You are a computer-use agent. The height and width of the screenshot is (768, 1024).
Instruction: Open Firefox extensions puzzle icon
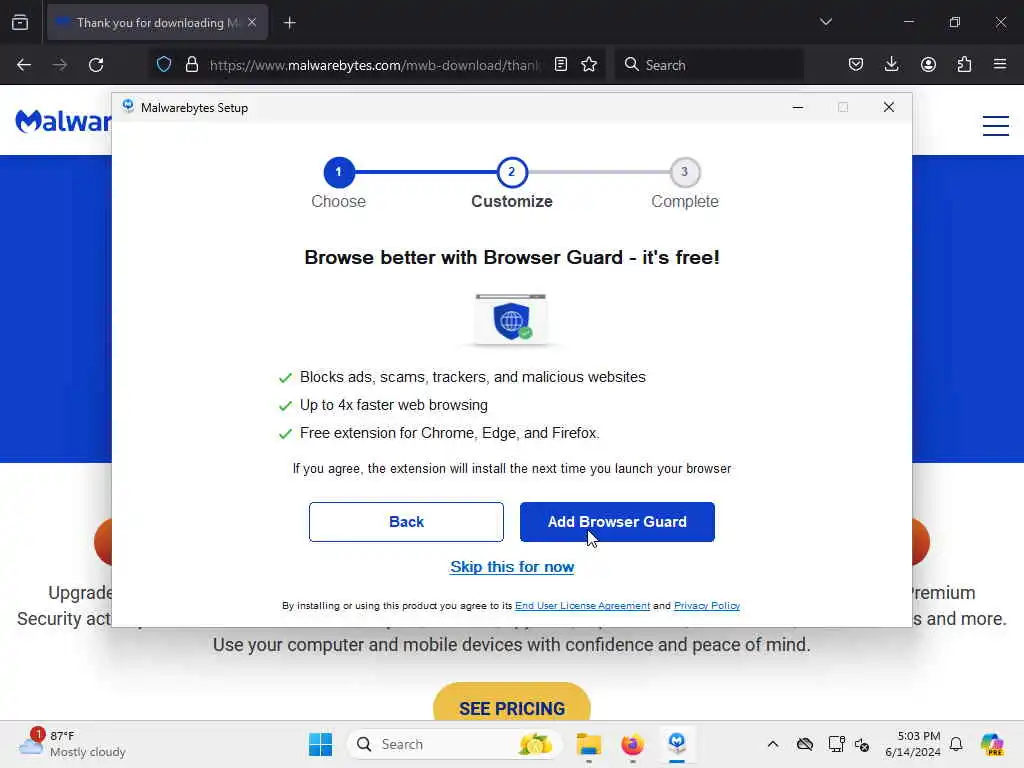coord(964,64)
